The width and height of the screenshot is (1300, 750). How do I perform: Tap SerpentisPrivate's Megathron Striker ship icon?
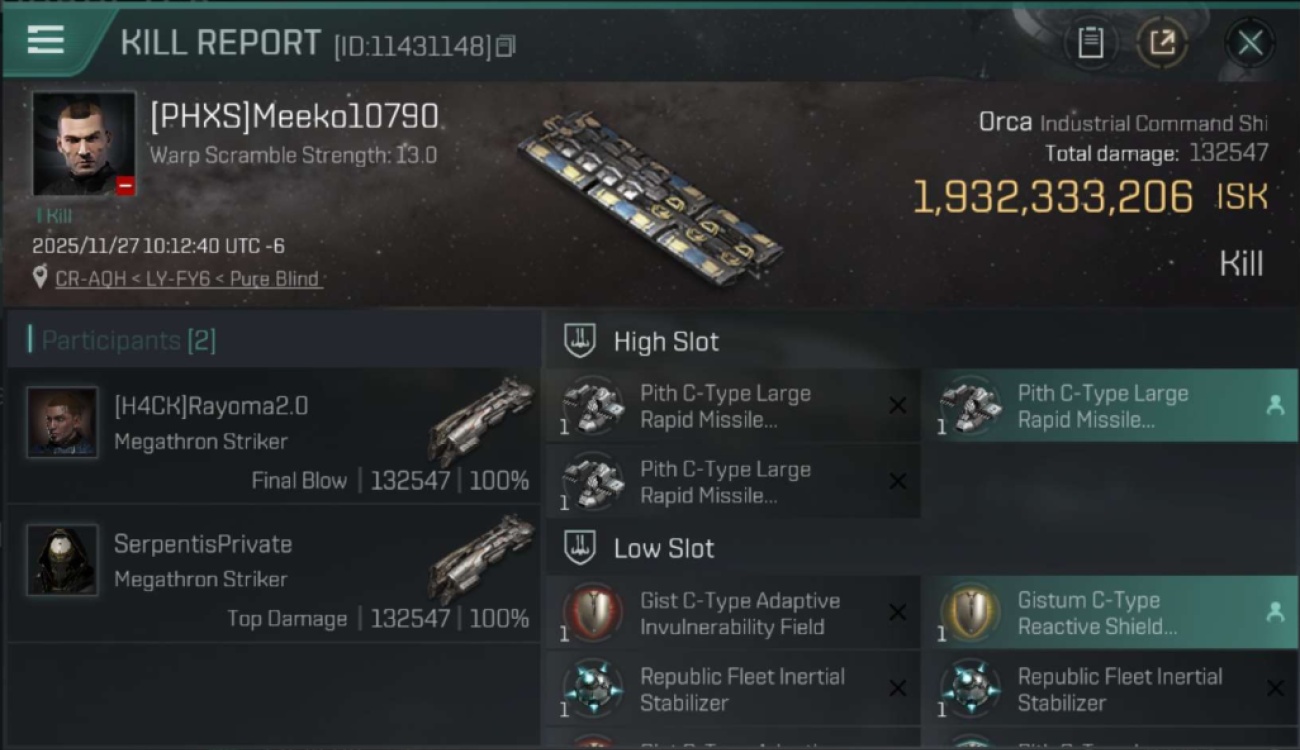coord(483,556)
